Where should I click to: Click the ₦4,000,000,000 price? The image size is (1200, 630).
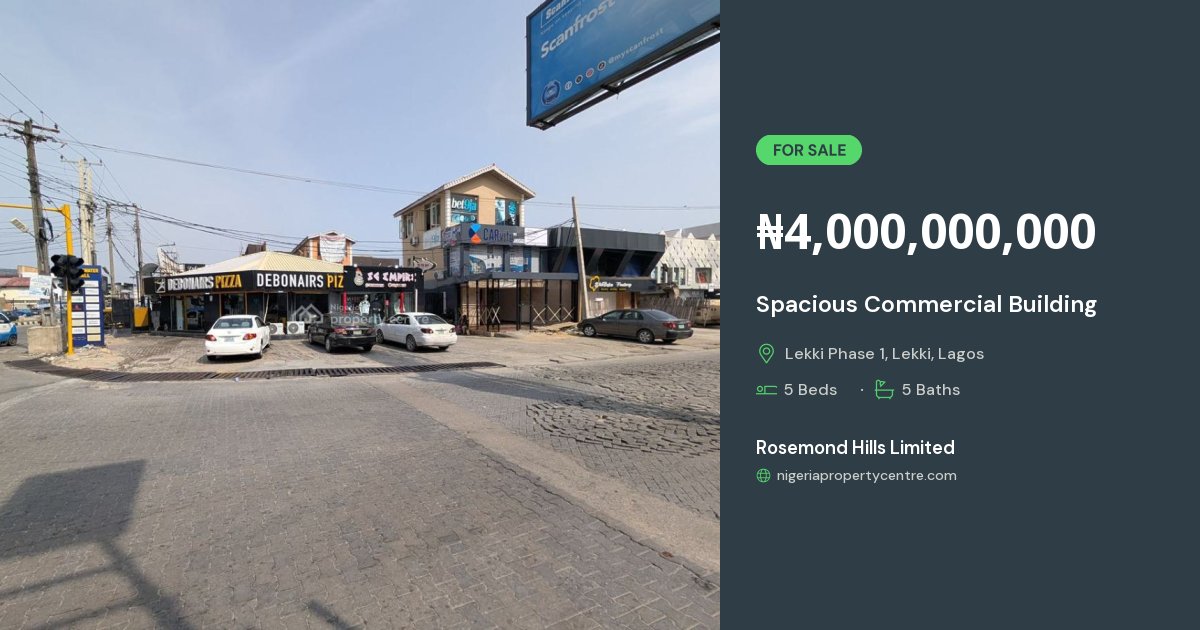click(926, 232)
